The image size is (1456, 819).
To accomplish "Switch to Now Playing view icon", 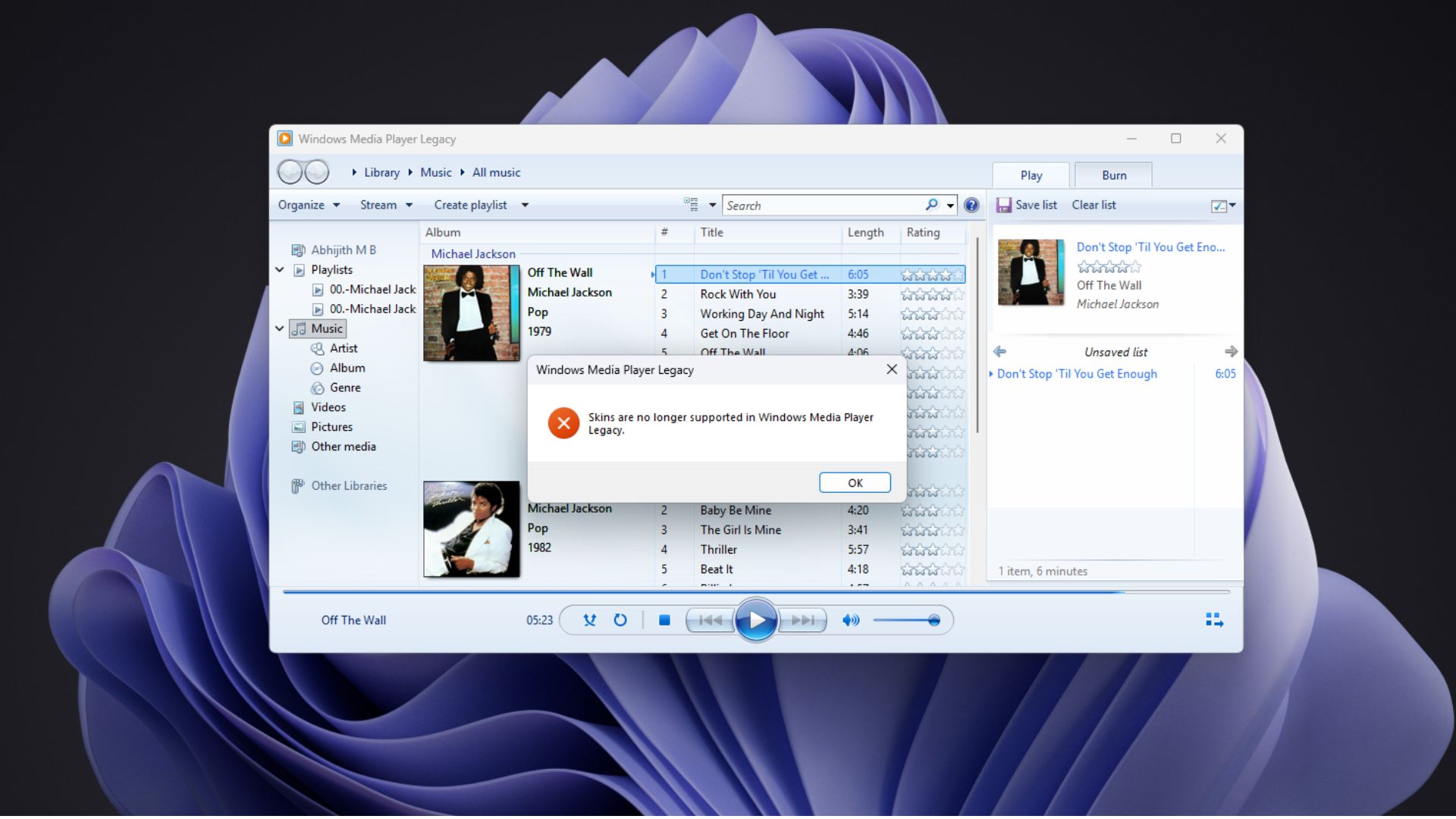I will click(1214, 620).
